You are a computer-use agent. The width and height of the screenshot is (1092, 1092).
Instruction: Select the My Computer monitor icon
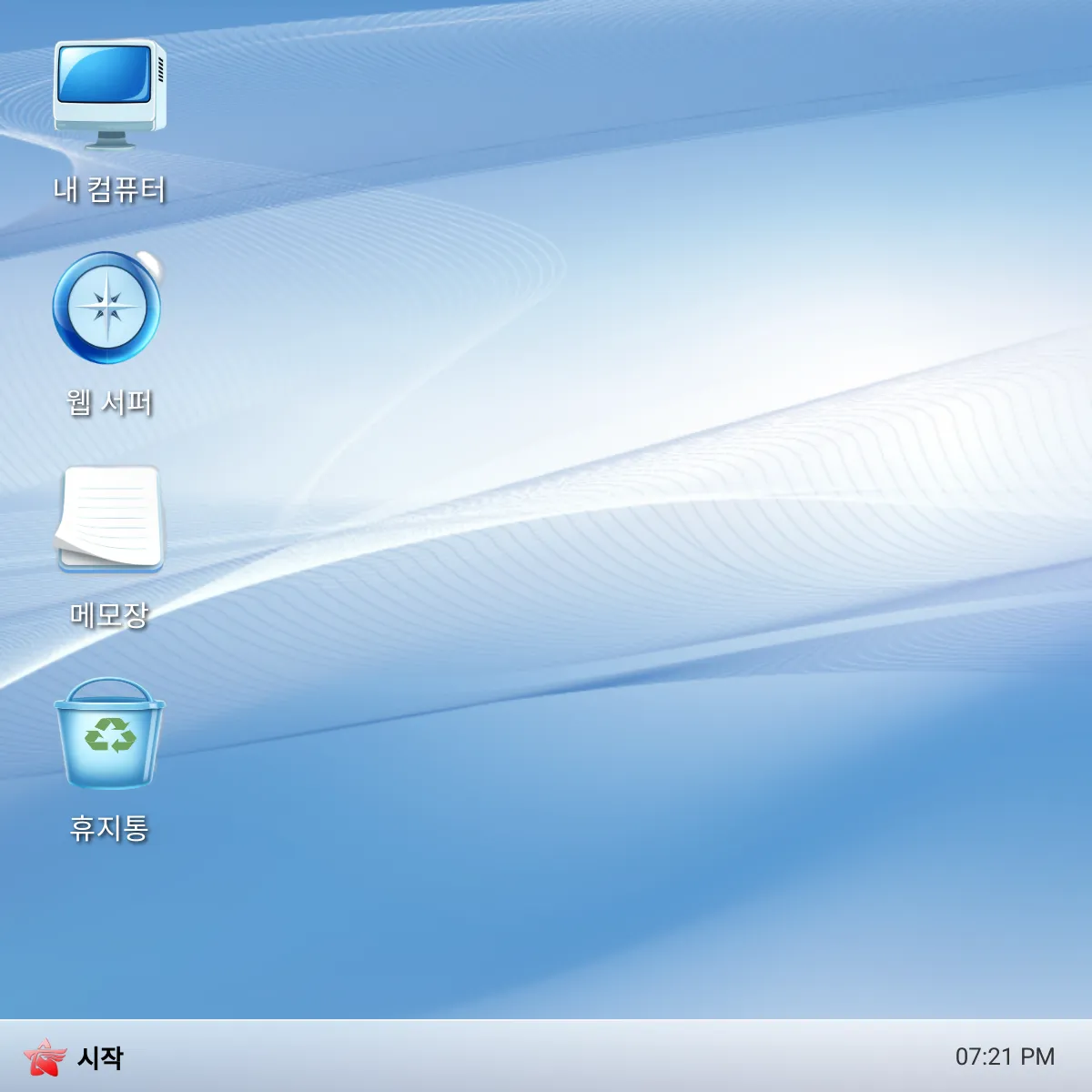point(108,86)
